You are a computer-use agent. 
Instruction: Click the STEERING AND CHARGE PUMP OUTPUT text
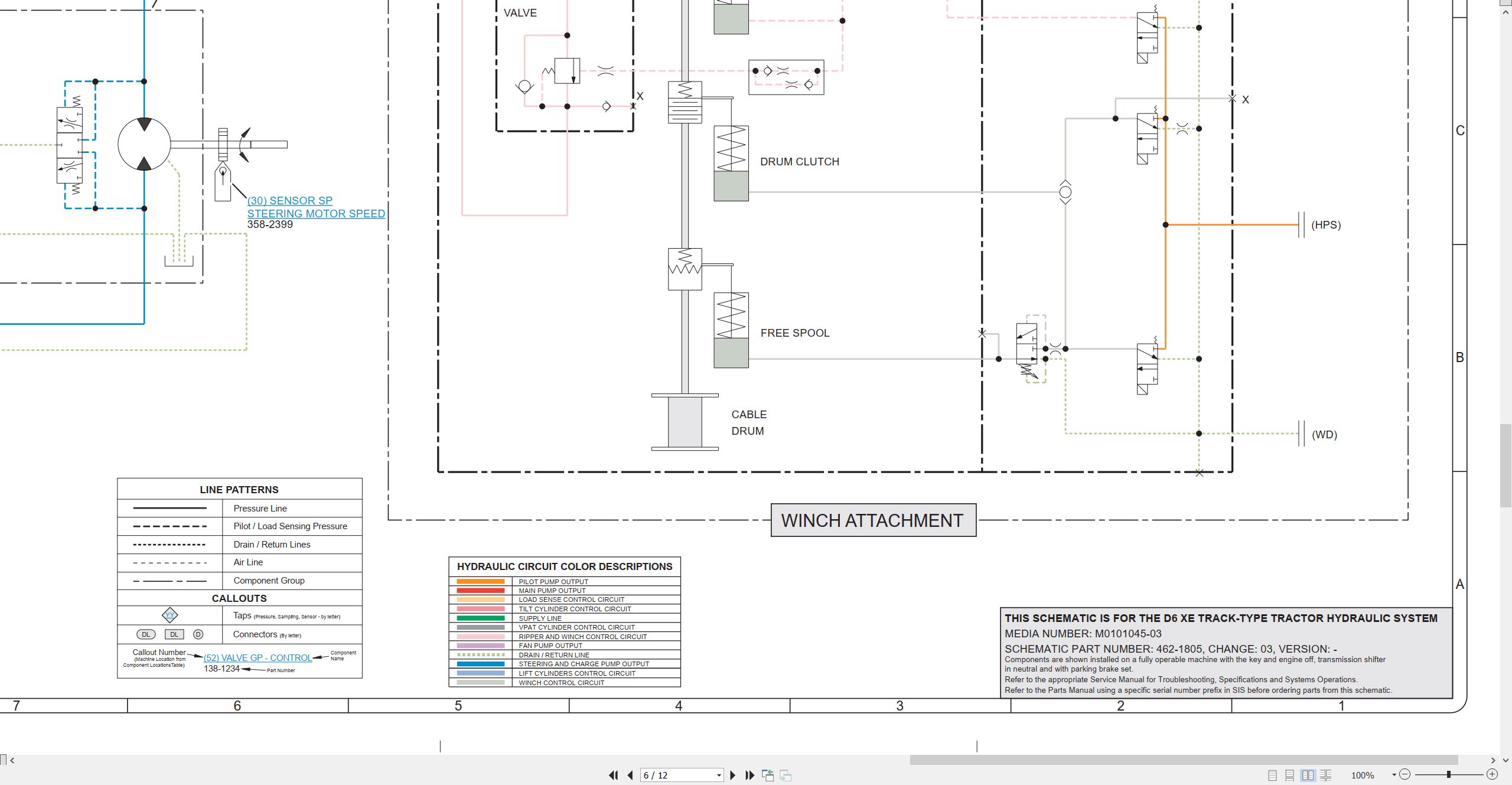(584, 664)
